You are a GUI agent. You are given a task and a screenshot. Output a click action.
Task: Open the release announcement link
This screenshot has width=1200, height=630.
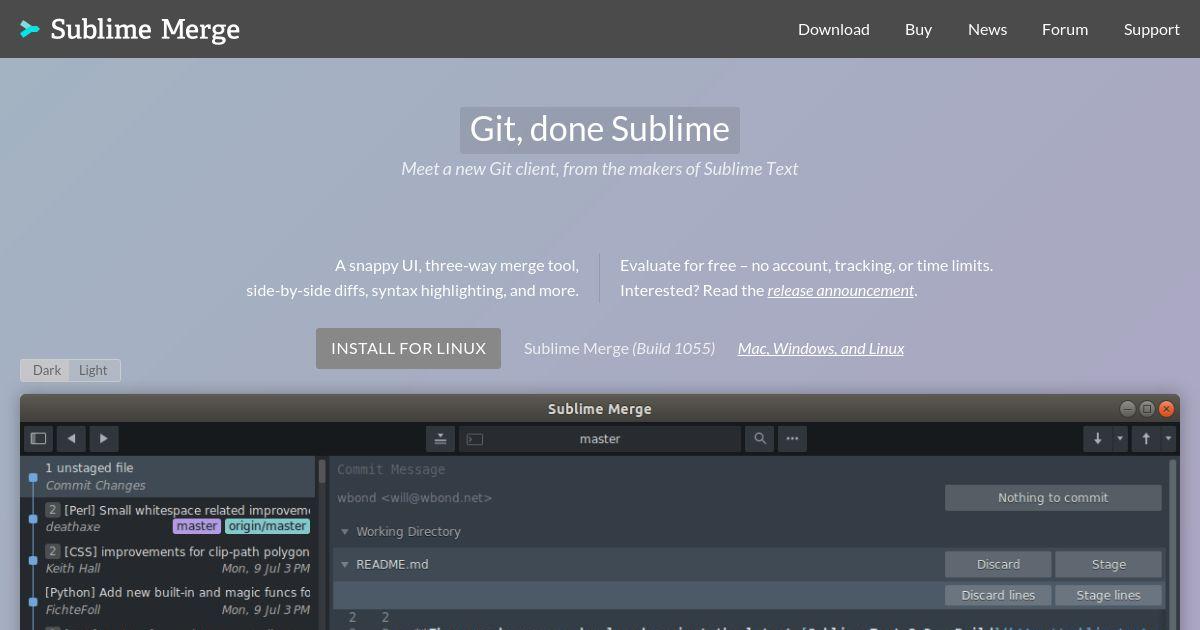pyautogui.click(x=841, y=290)
